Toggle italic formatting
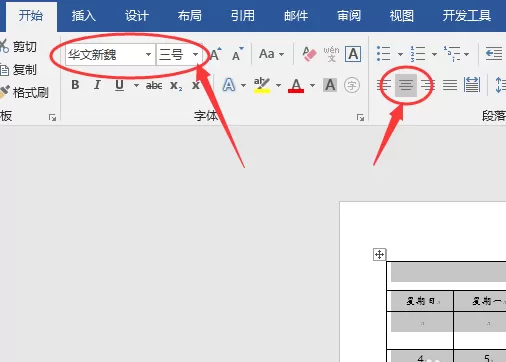Viewport: 506px width, 362px height. tap(97, 85)
